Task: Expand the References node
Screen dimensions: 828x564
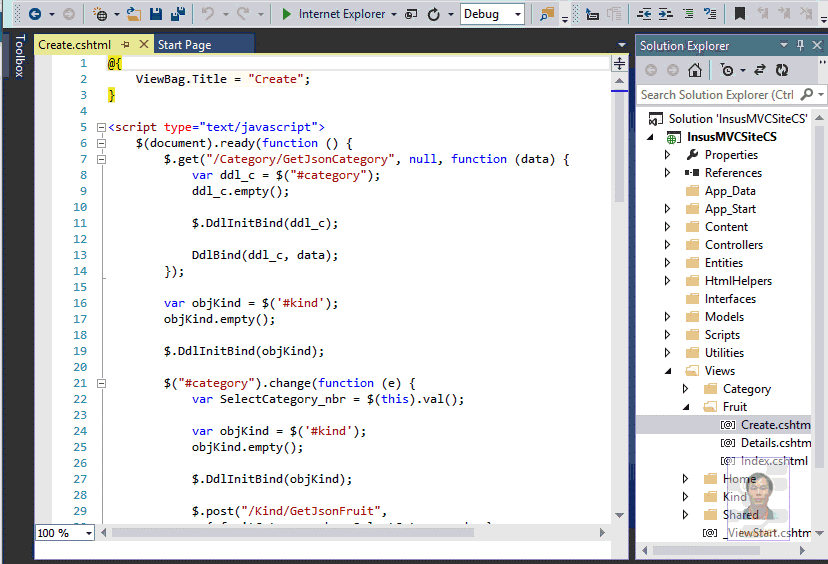Action: 667,173
